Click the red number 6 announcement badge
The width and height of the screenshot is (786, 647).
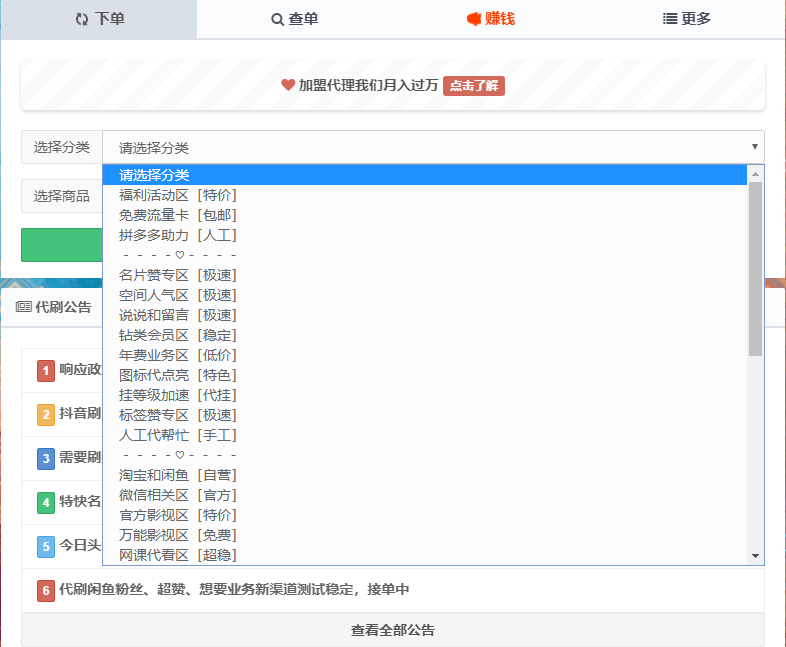click(x=46, y=590)
